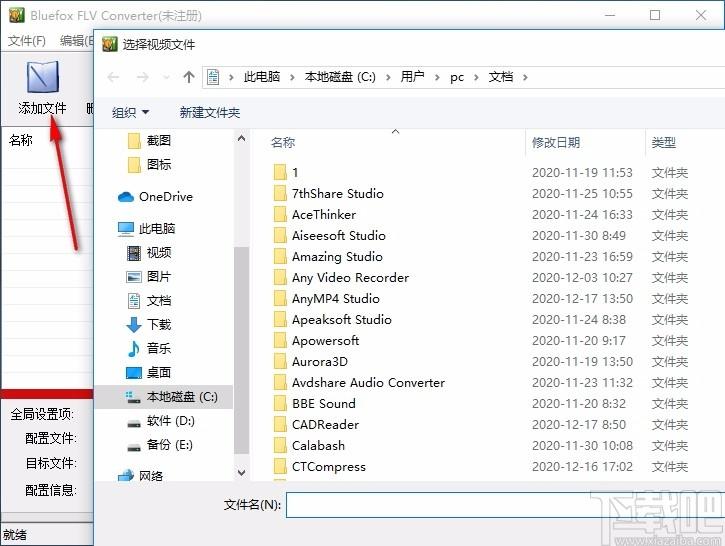Open the 组织 dropdown menu
Viewport: 725px width, 546px height.
tap(130, 112)
